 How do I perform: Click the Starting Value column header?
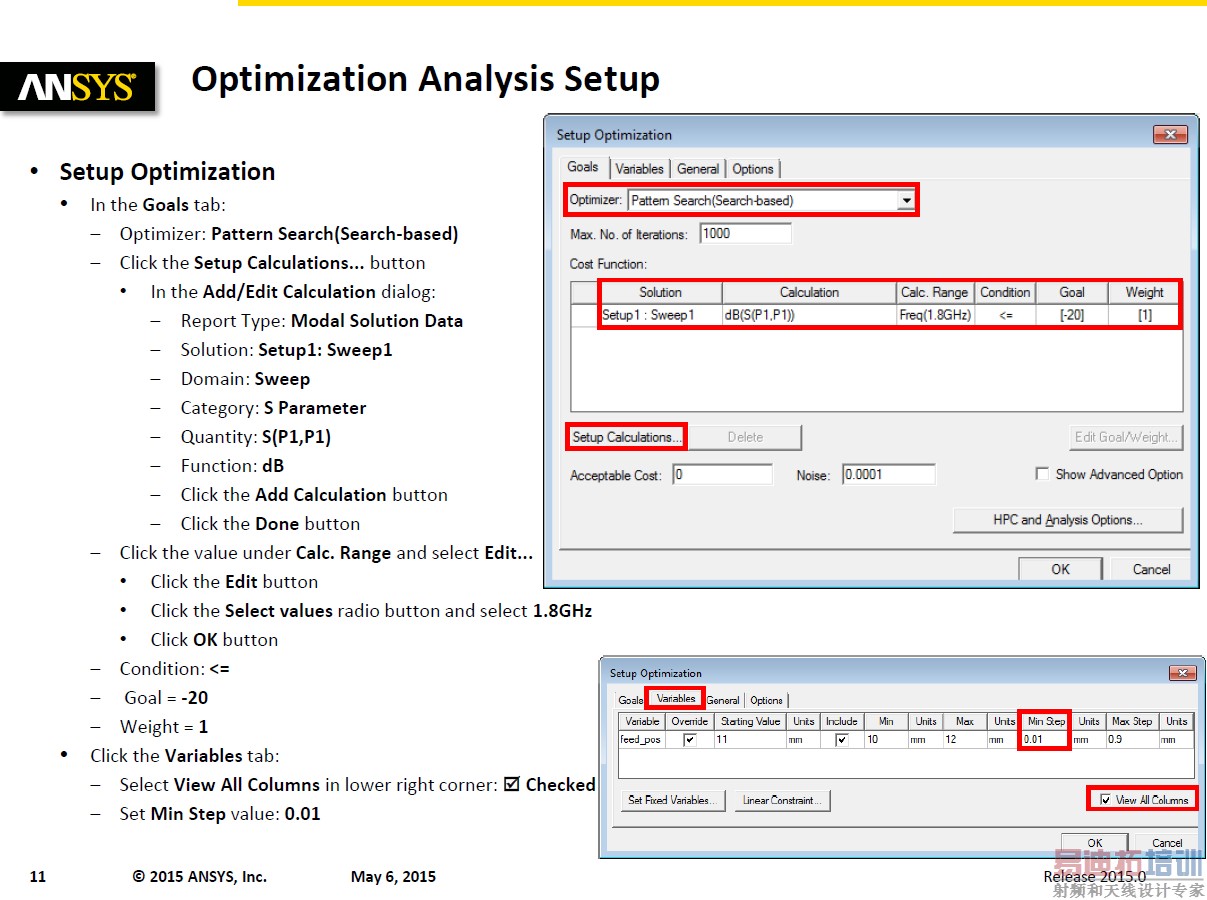(x=750, y=721)
